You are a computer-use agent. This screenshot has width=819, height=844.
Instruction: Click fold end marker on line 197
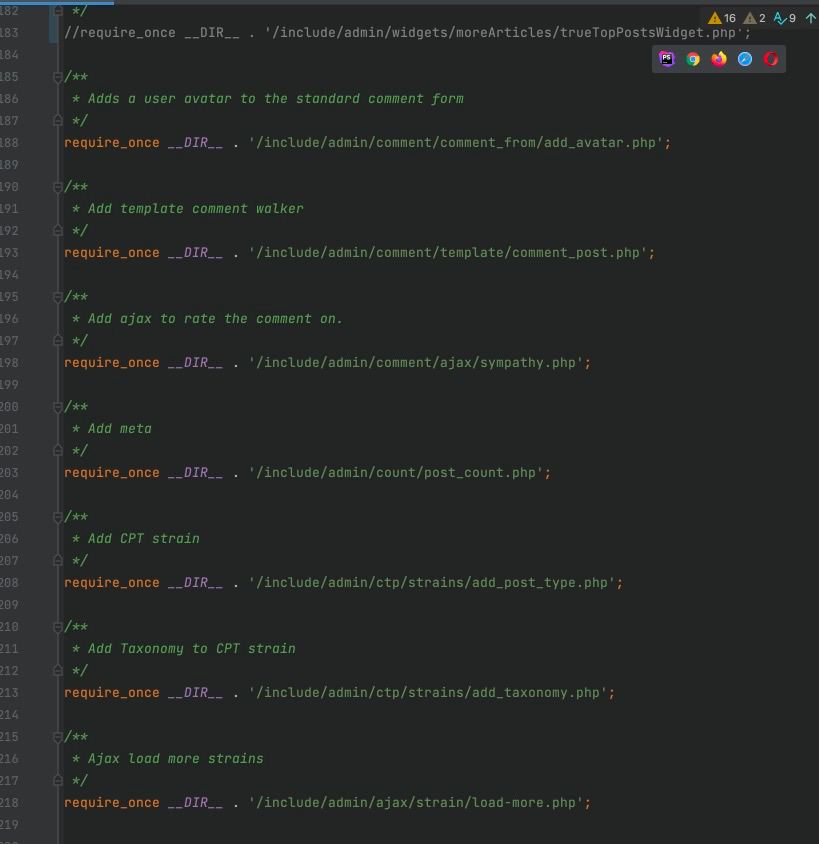tap(58, 341)
